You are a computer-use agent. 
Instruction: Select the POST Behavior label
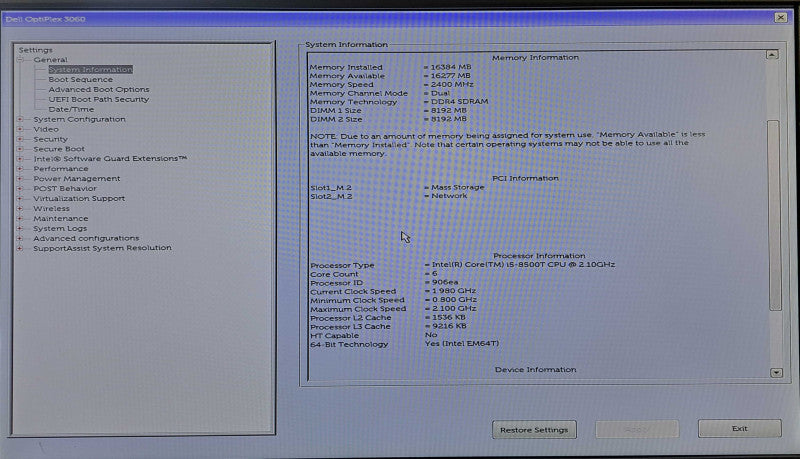pyautogui.click(x=65, y=189)
